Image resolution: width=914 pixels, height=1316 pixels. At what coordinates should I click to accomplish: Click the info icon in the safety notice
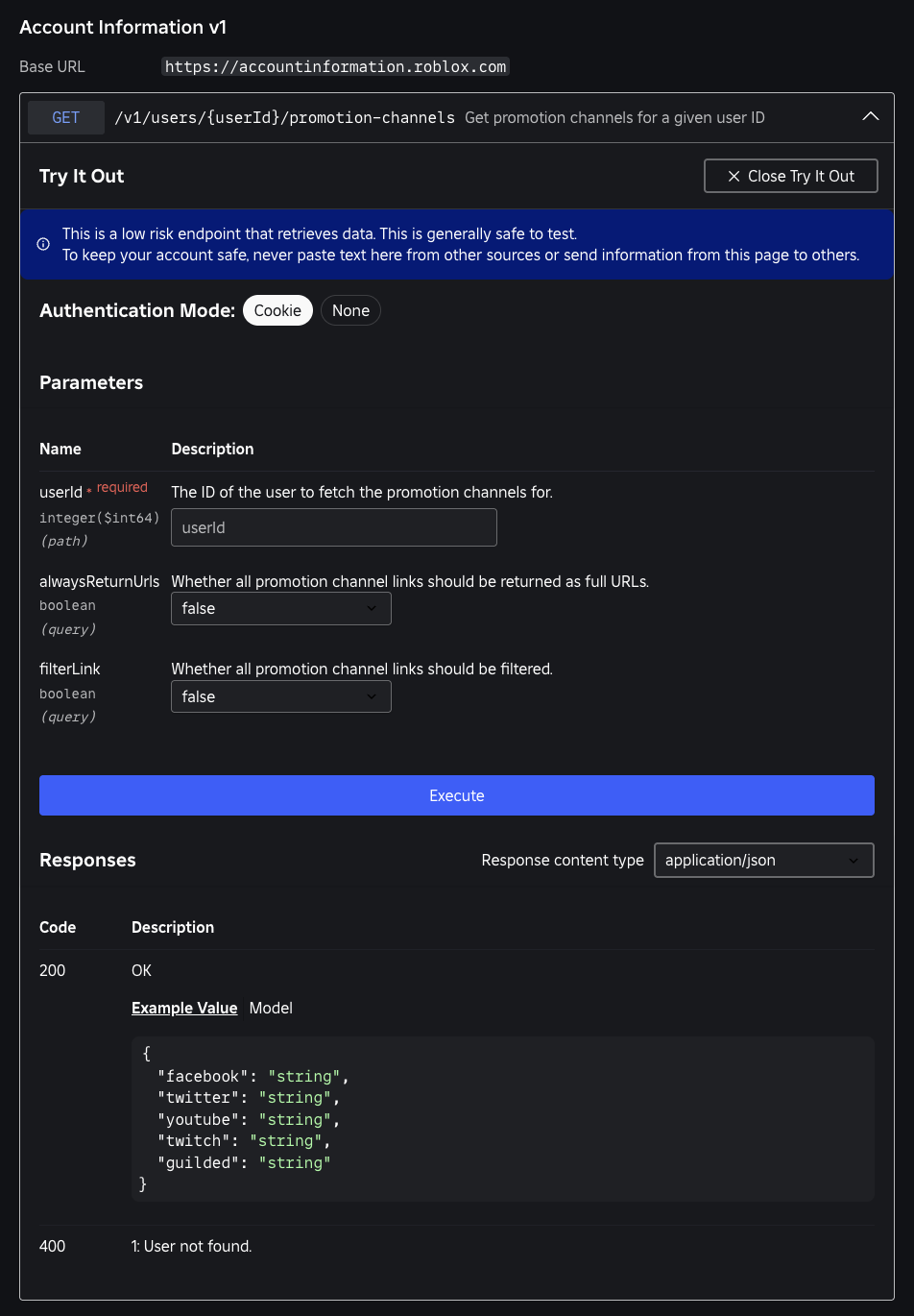click(x=42, y=244)
